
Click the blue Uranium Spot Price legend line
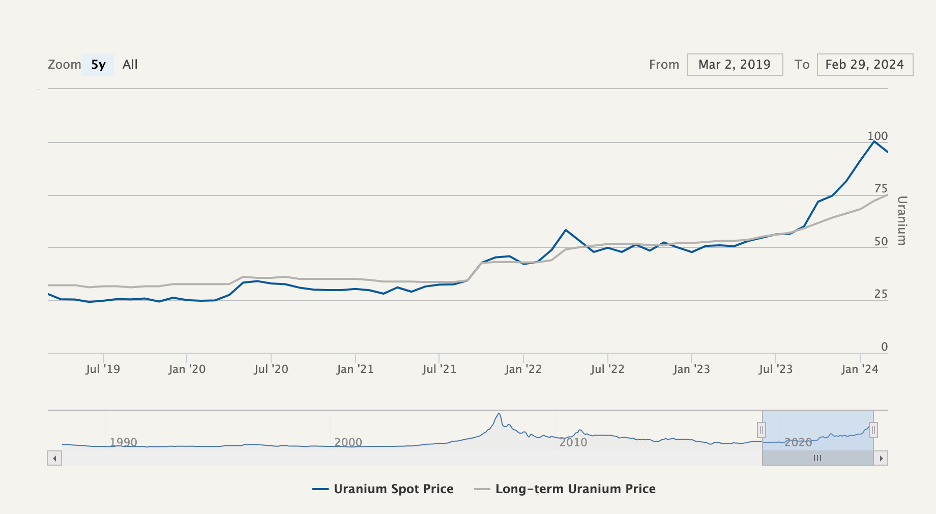coord(320,489)
